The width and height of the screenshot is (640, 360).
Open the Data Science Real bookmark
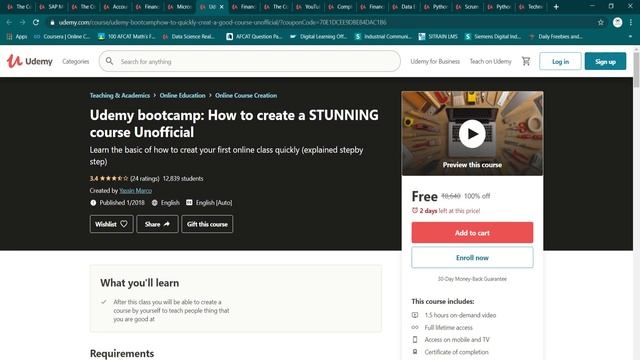pyautogui.click(x=189, y=36)
